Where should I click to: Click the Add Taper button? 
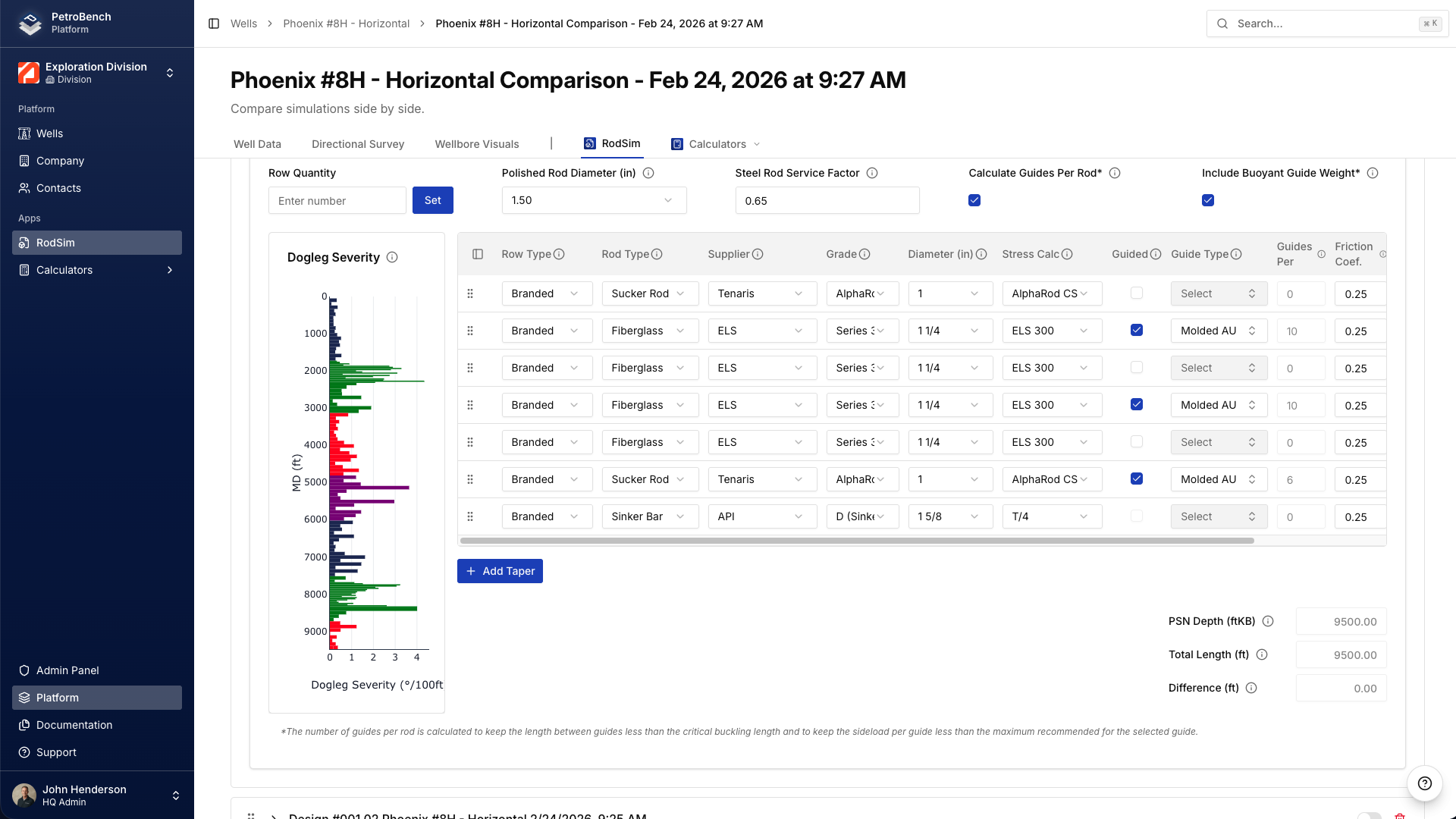coord(500,570)
